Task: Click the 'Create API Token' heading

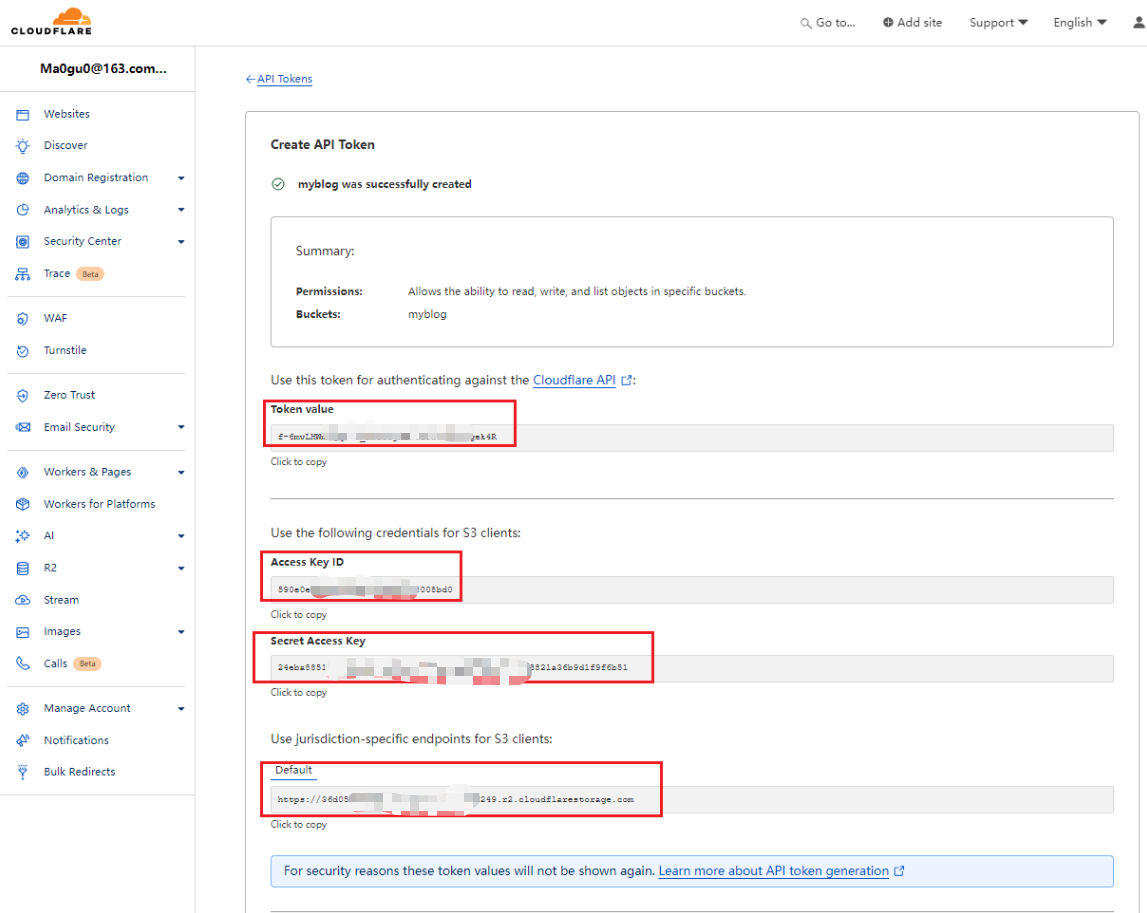Action: (323, 145)
